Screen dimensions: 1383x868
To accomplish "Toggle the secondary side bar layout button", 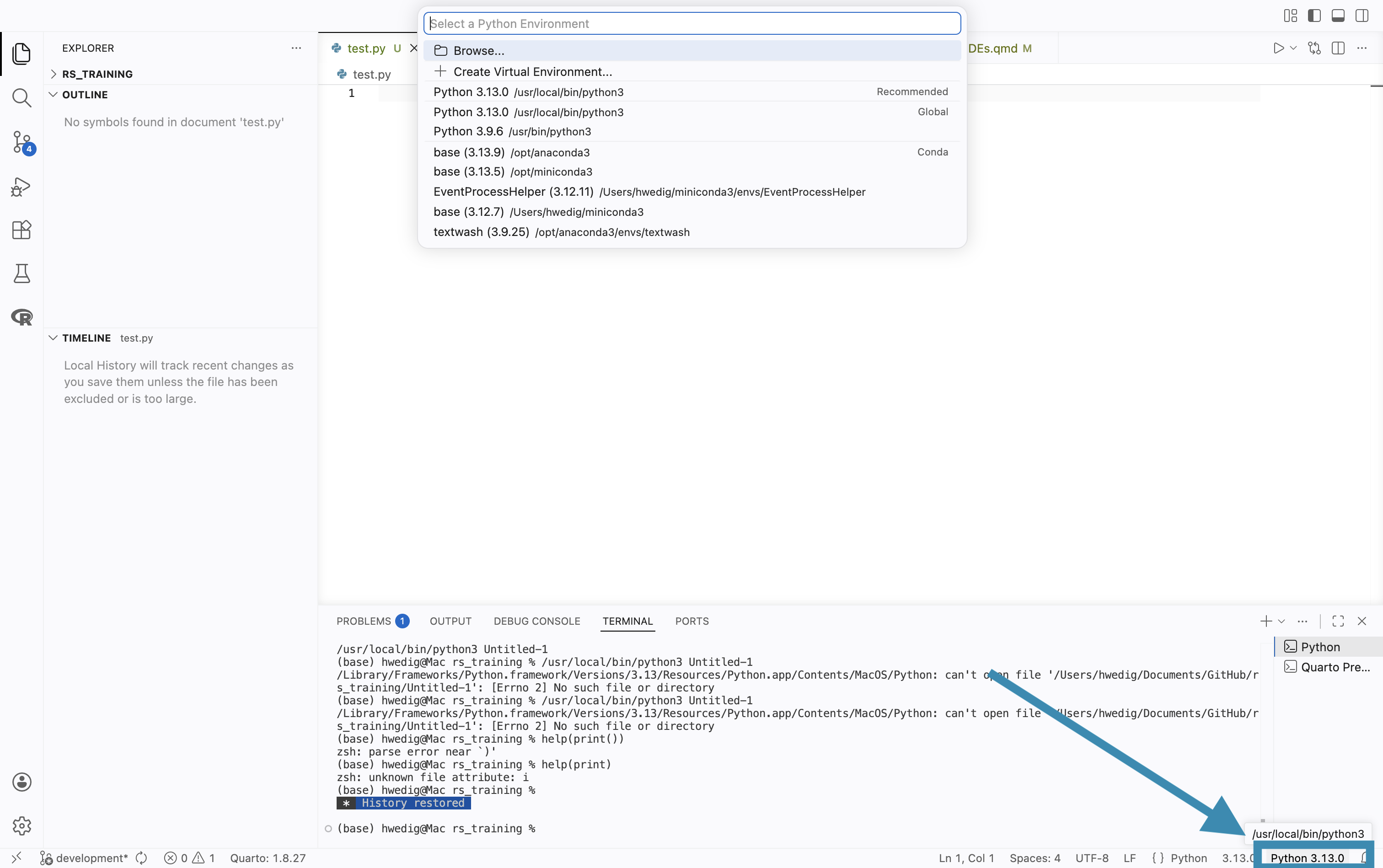I will coord(1362,16).
